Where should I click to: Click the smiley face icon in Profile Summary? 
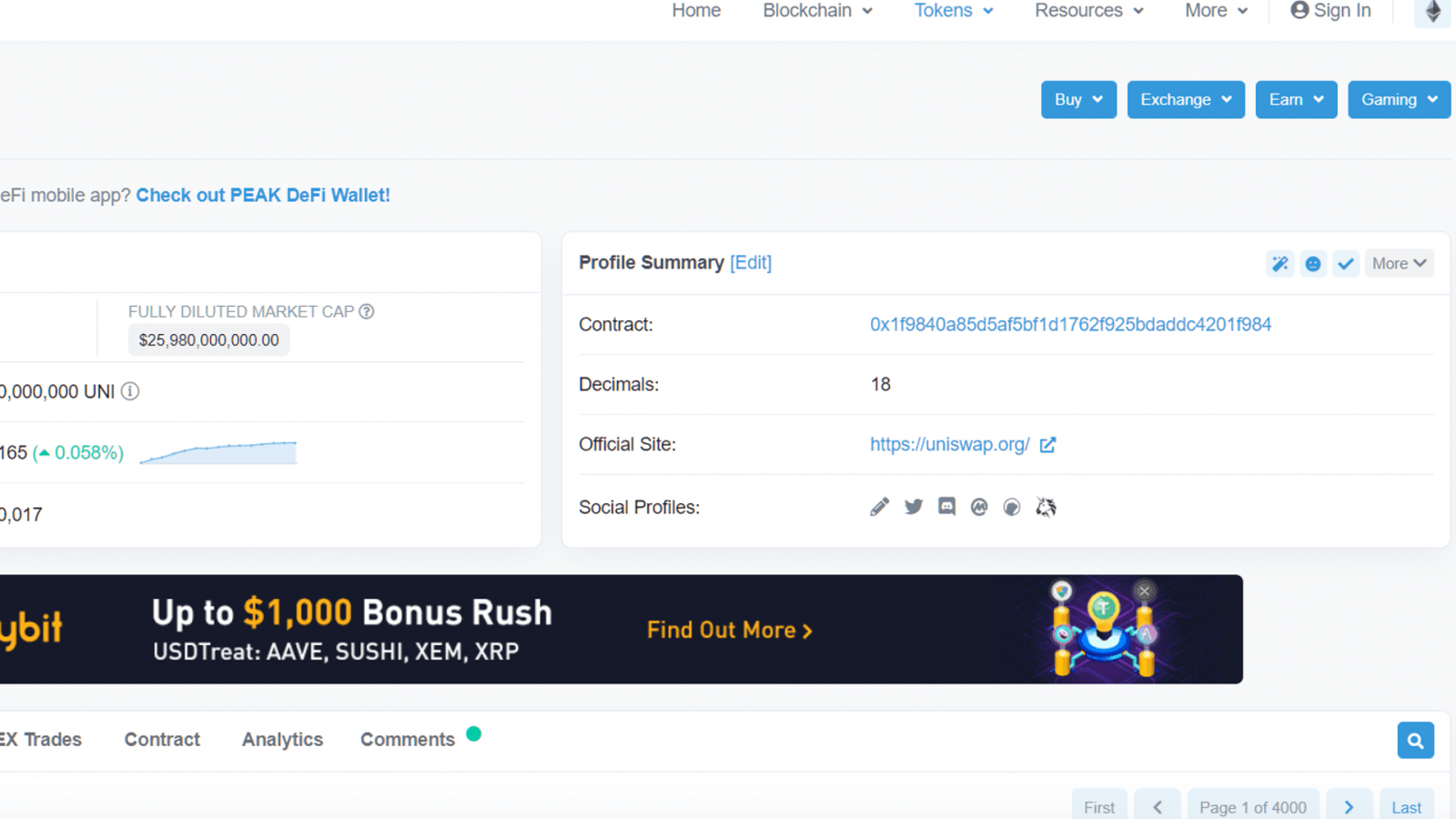pos(1312,264)
